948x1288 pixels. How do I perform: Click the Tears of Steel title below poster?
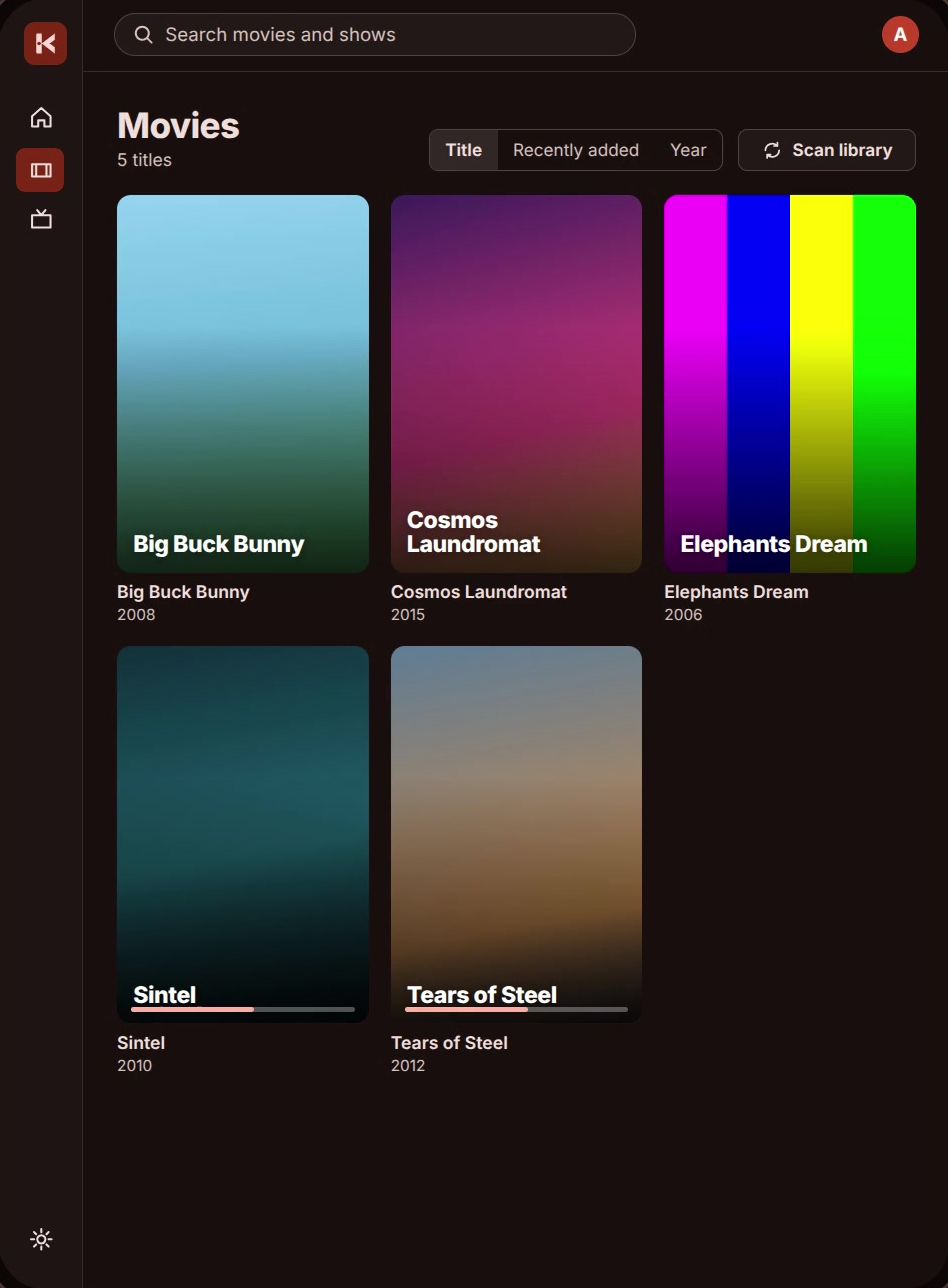pyautogui.click(x=449, y=1043)
